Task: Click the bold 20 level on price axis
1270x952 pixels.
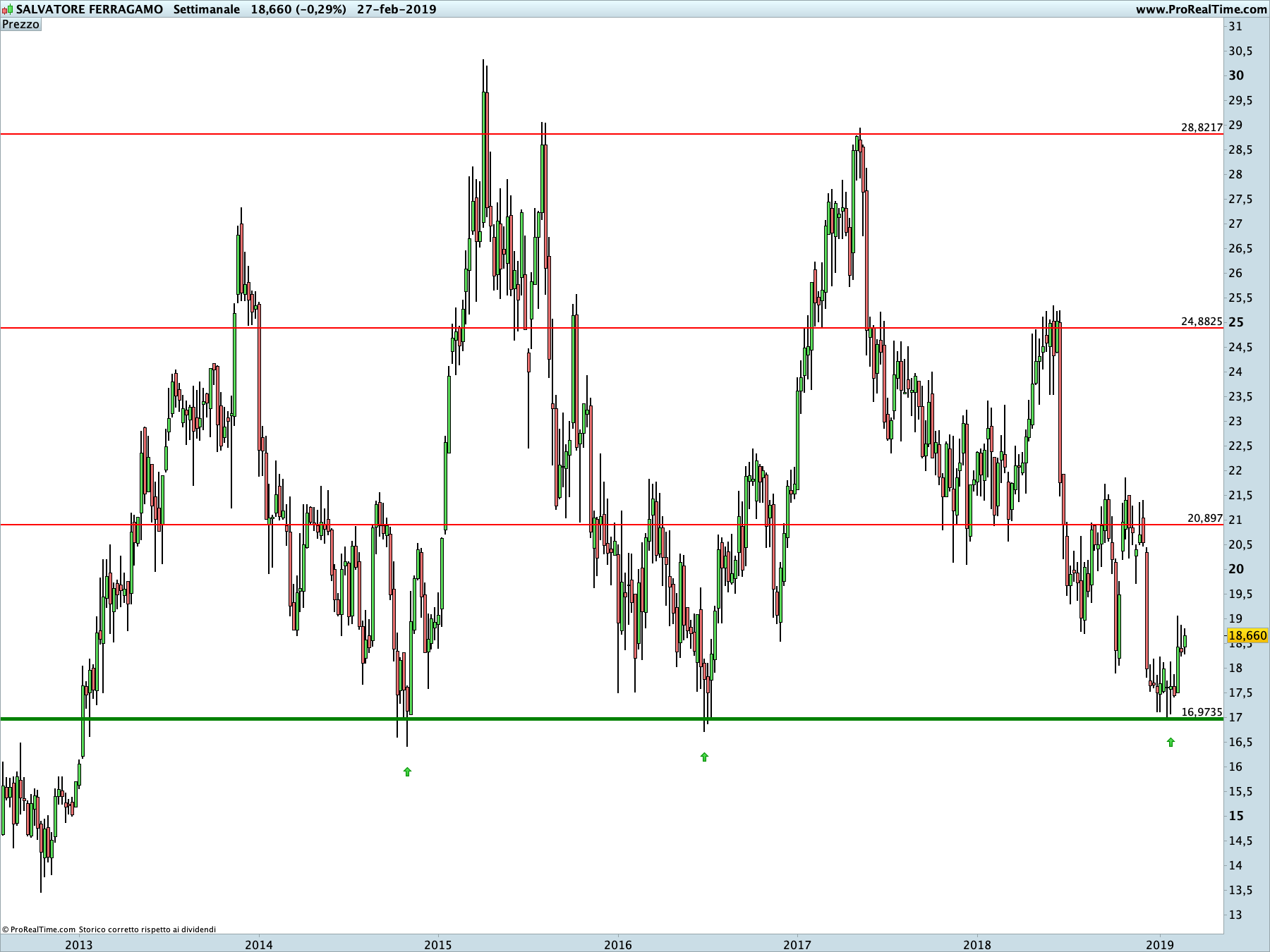Action: coord(1236,569)
